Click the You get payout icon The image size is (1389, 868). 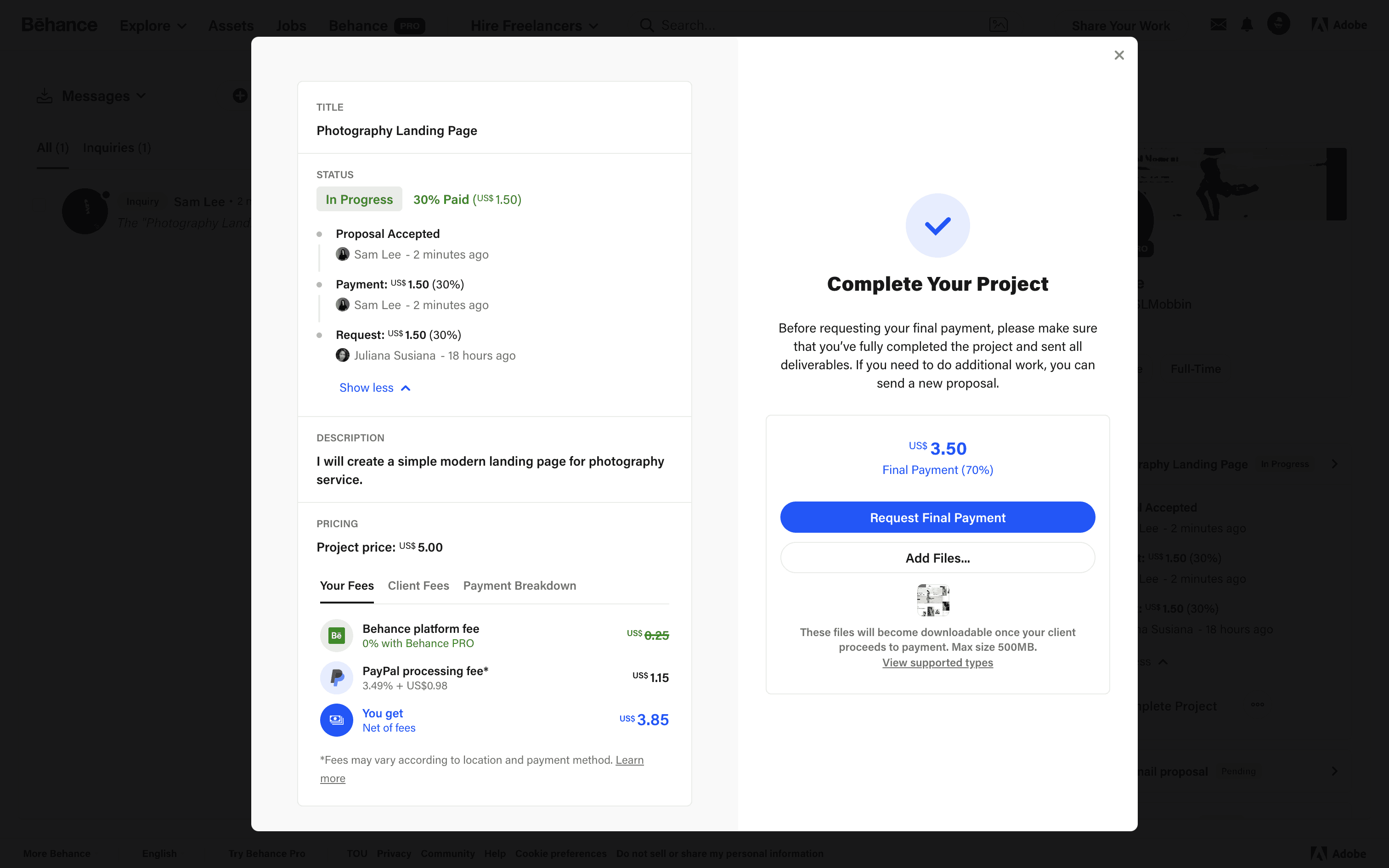click(x=336, y=720)
